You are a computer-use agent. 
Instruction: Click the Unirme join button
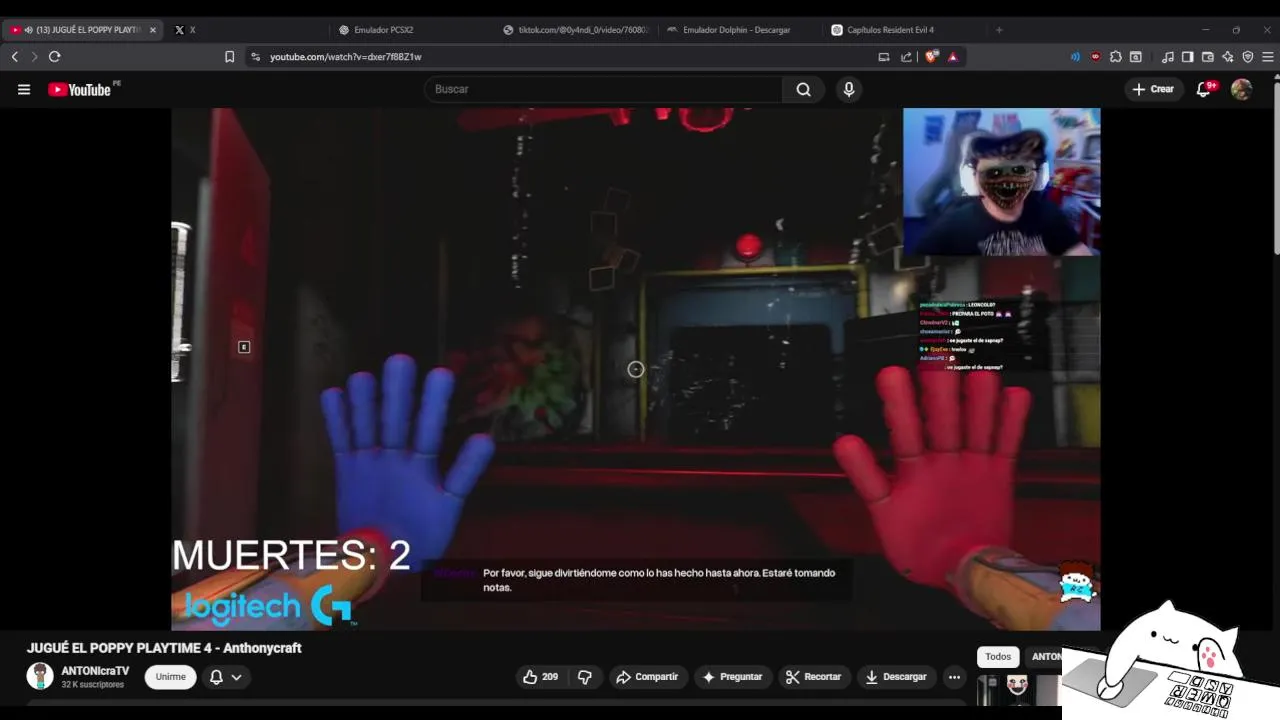pos(171,677)
